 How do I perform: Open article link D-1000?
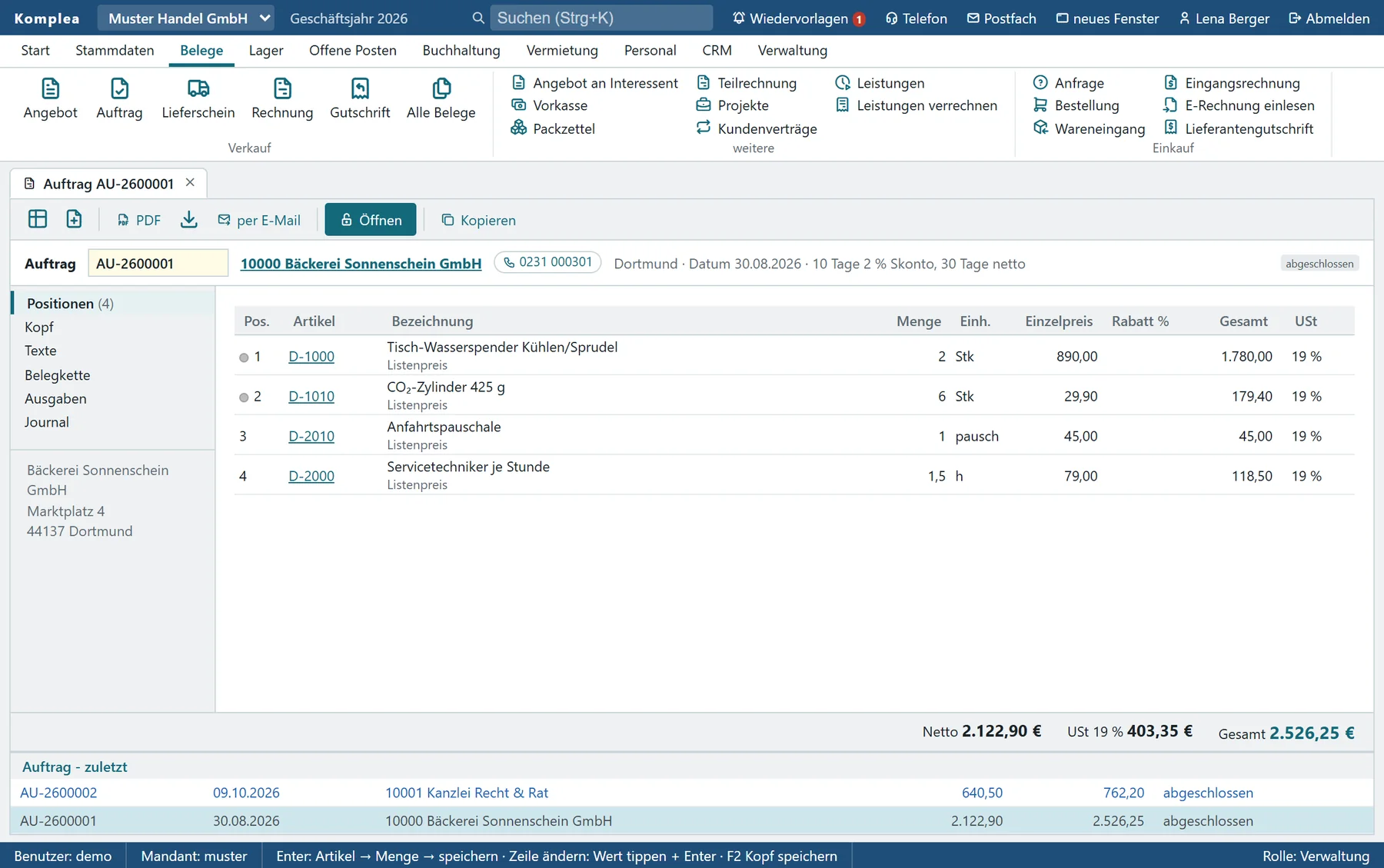pos(311,357)
